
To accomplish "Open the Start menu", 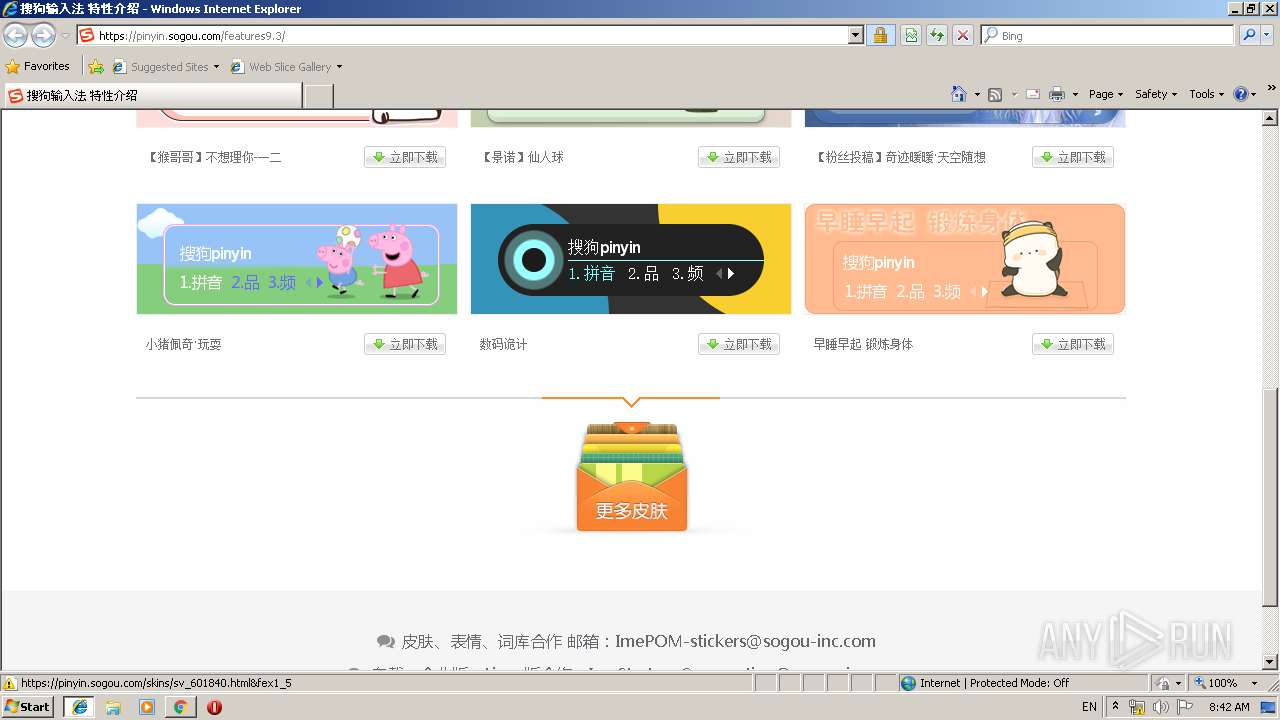I will pyautogui.click(x=28, y=707).
